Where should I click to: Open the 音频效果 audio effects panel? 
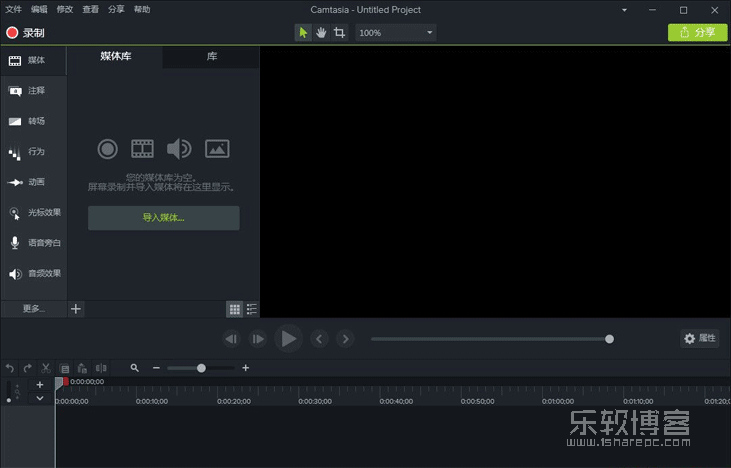tap(34, 274)
